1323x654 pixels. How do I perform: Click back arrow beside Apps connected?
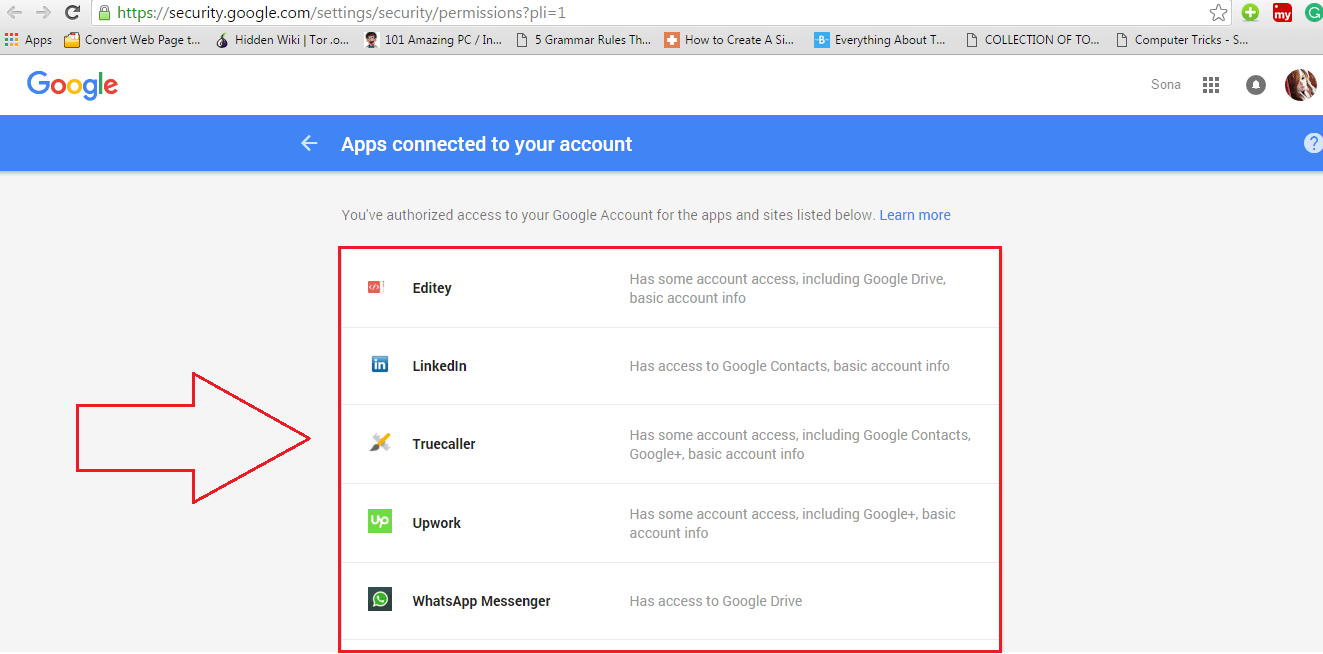pyautogui.click(x=309, y=143)
